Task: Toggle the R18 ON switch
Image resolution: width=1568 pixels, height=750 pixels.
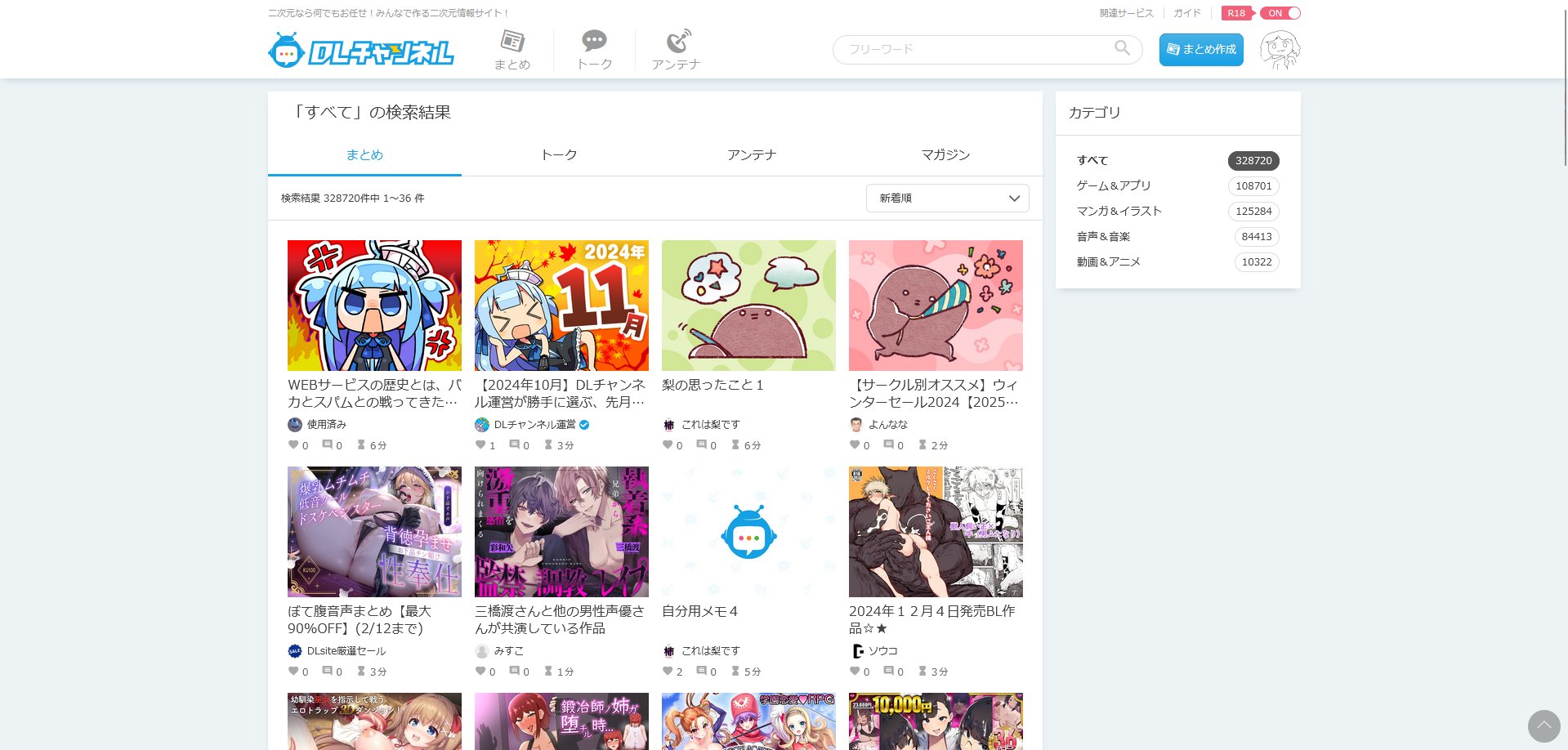Action: point(1280,13)
